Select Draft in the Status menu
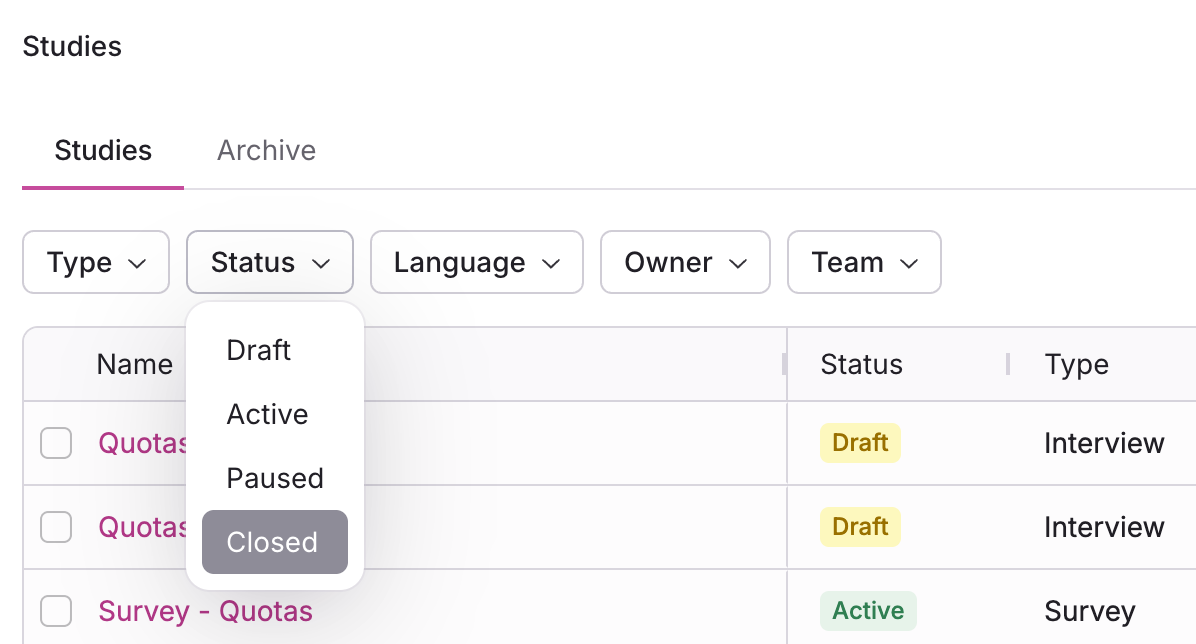This screenshot has height=644, width=1196. 259,350
